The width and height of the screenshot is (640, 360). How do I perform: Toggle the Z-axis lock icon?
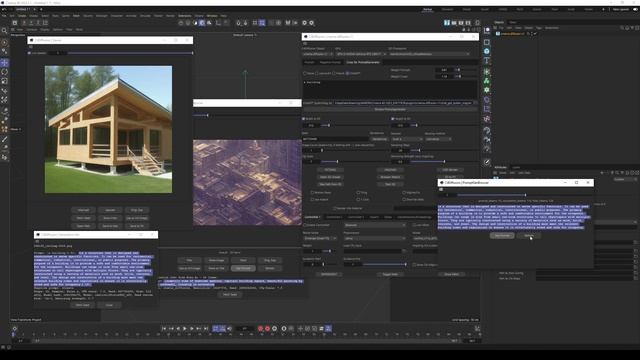[38, 23]
